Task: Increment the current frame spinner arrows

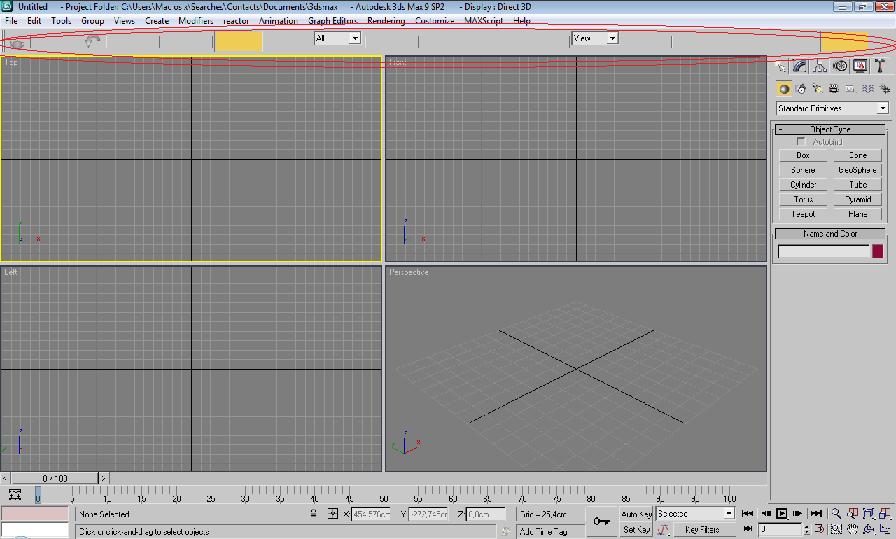Action: tap(806, 529)
